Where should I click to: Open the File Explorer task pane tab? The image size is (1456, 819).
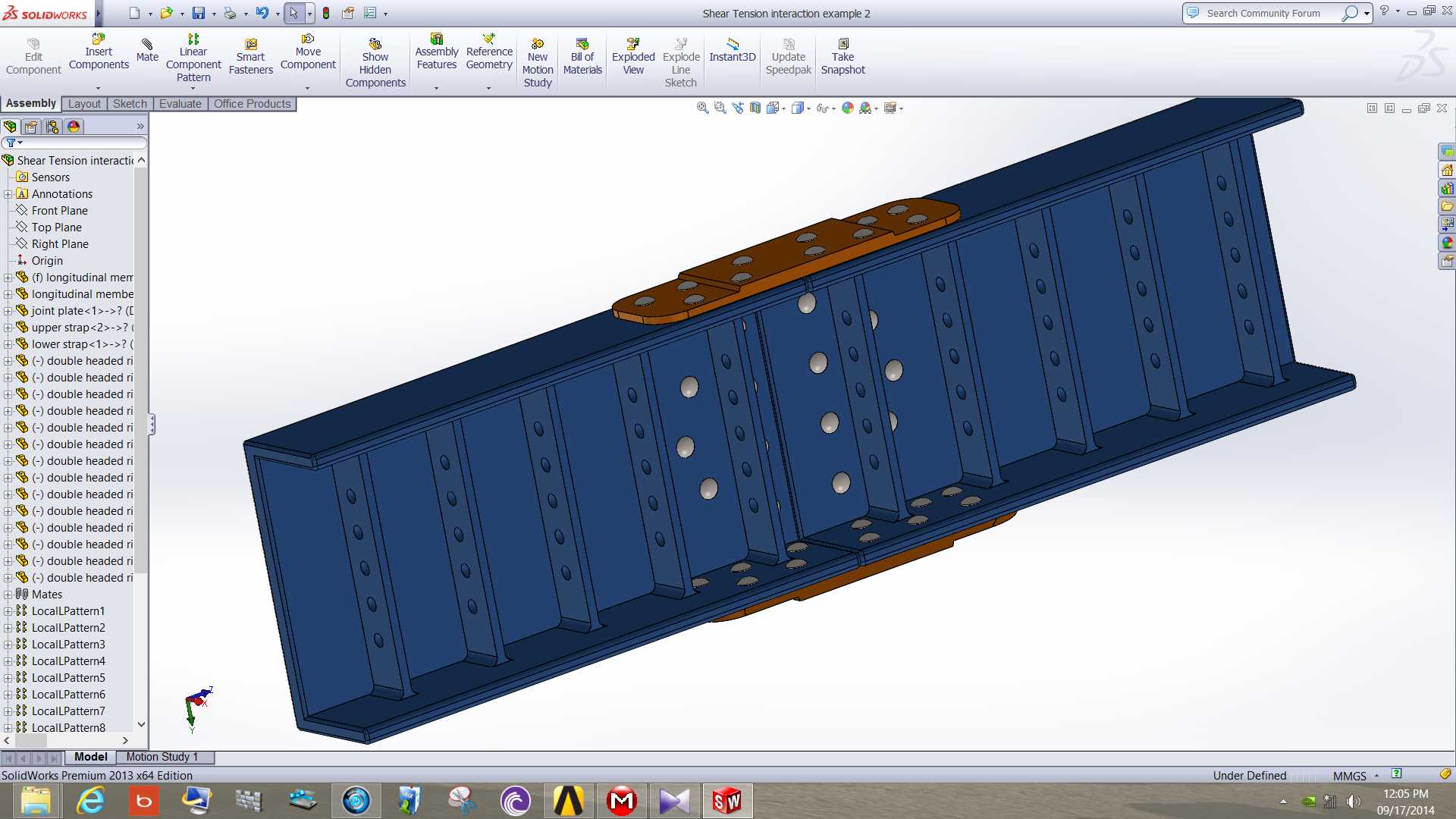(x=1447, y=206)
